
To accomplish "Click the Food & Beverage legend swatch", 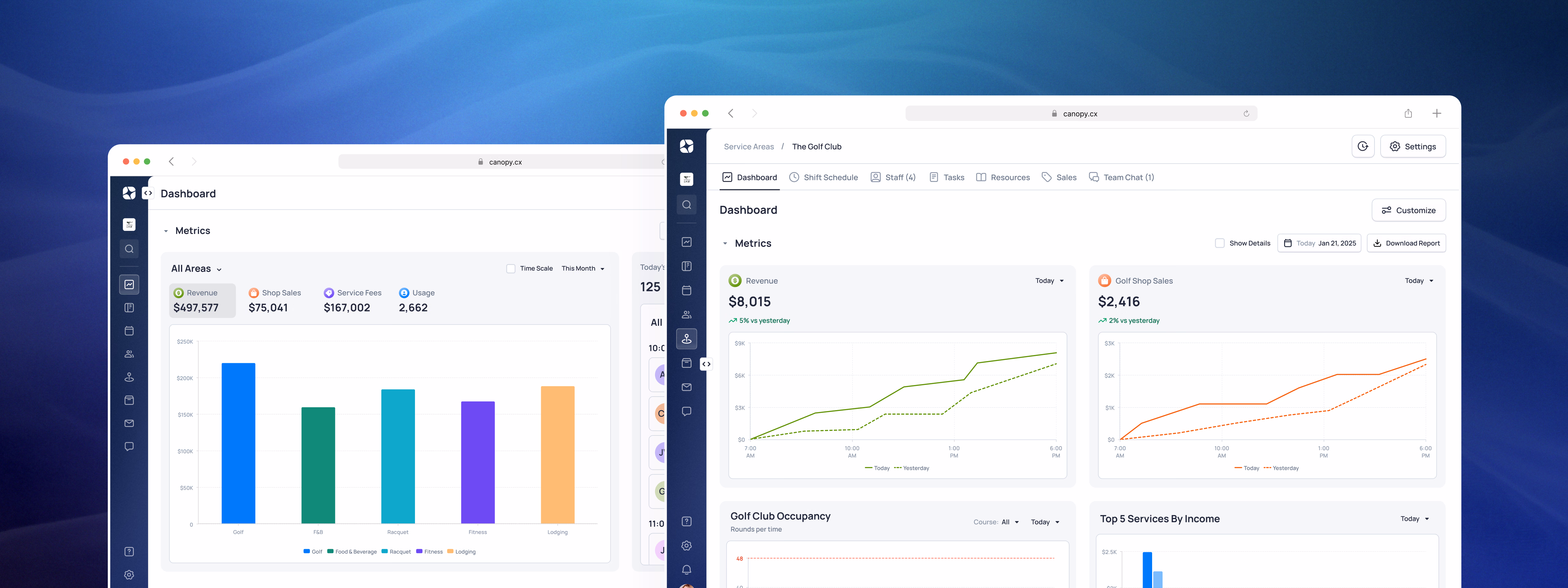I will tap(330, 552).
